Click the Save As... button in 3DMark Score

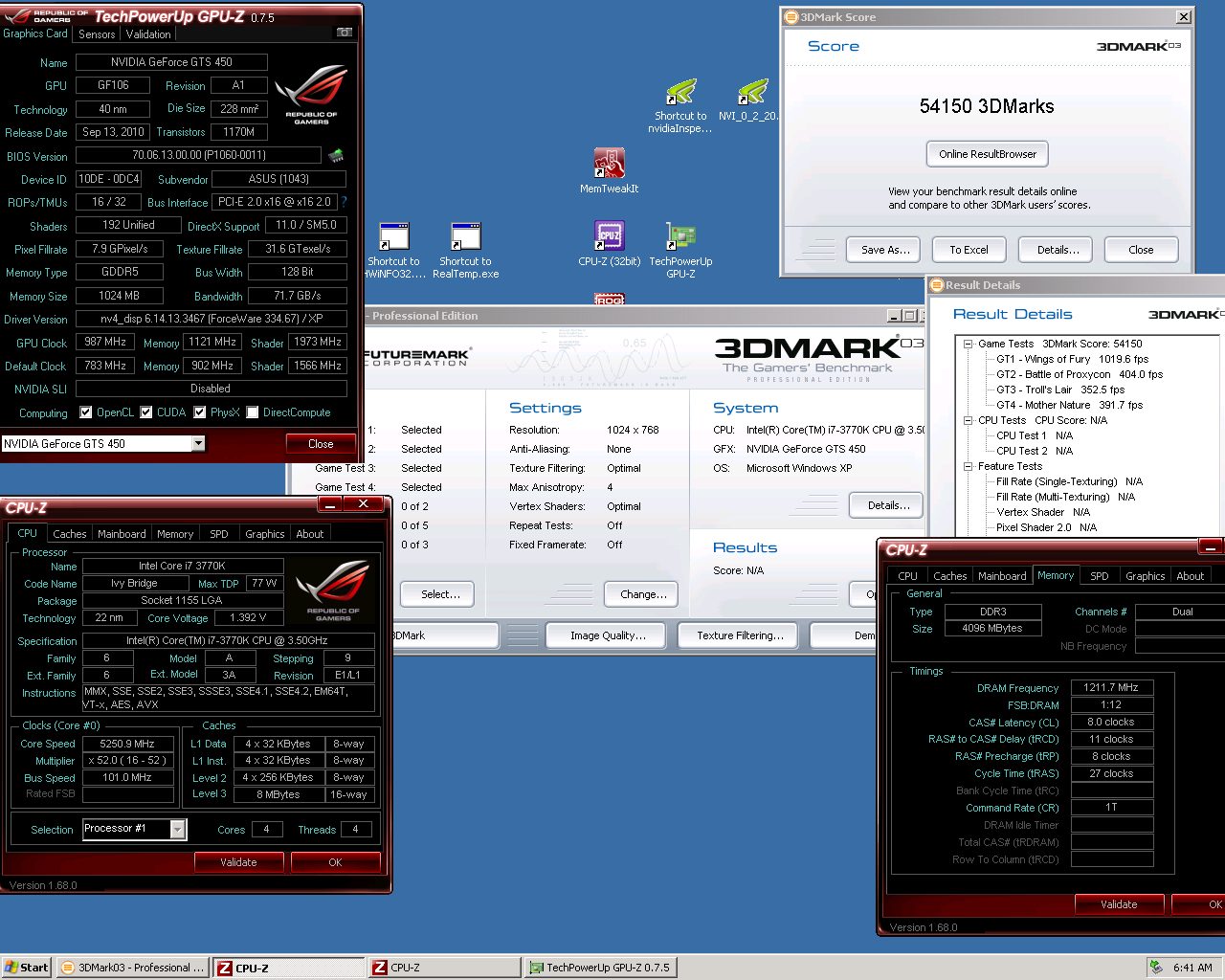(884, 250)
